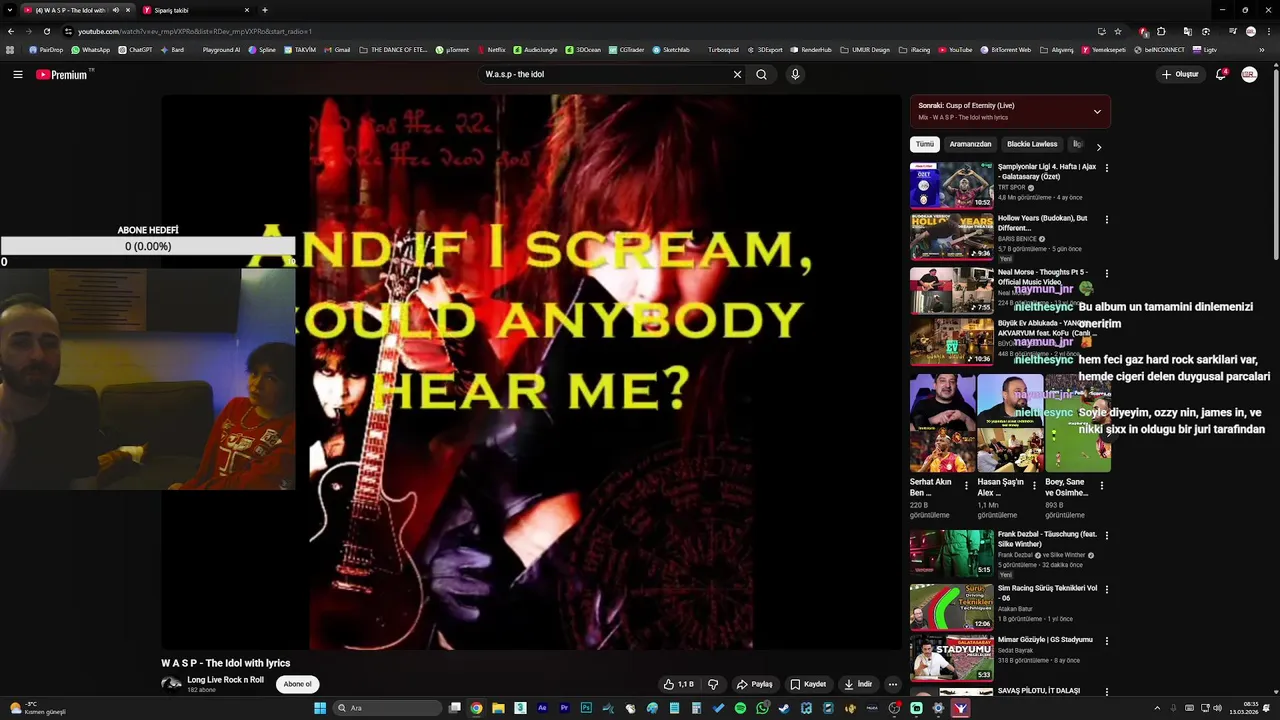Open options for Sim Racing Sürüş Teknikleri video
Image resolution: width=1280 pixels, height=720 pixels.
coord(1106,589)
